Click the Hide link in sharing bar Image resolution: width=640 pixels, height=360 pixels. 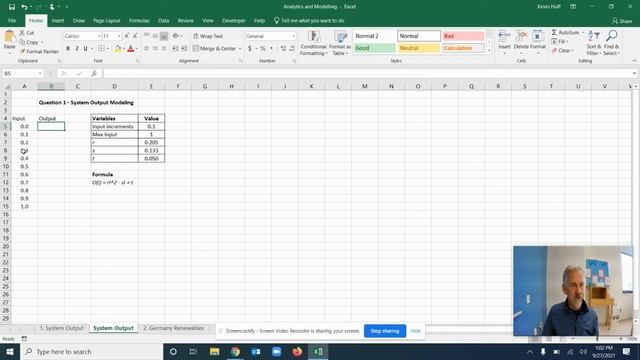pyautogui.click(x=415, y=331)
